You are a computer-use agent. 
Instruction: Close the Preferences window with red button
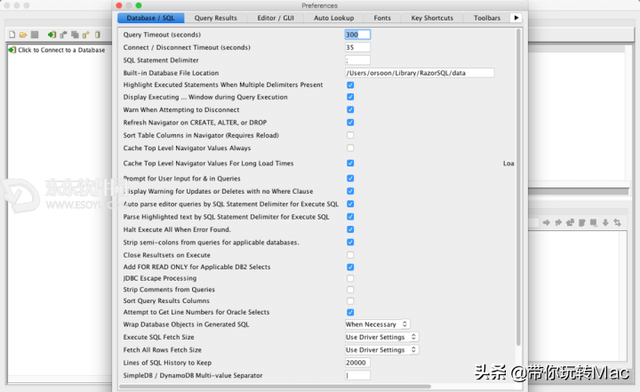(119, 5)
